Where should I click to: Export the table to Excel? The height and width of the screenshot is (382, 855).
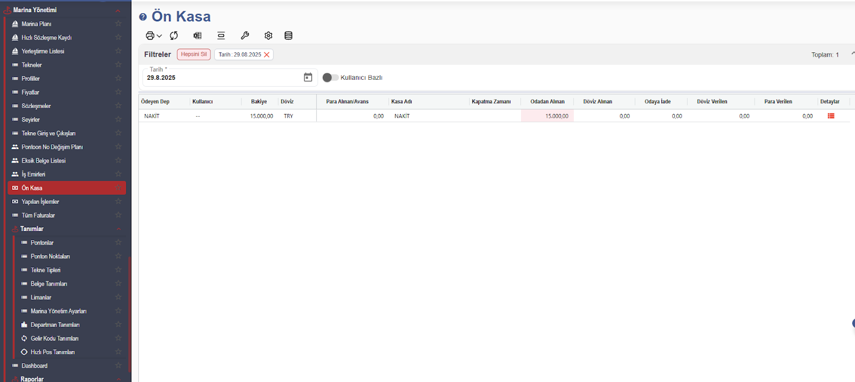point(197,35)
